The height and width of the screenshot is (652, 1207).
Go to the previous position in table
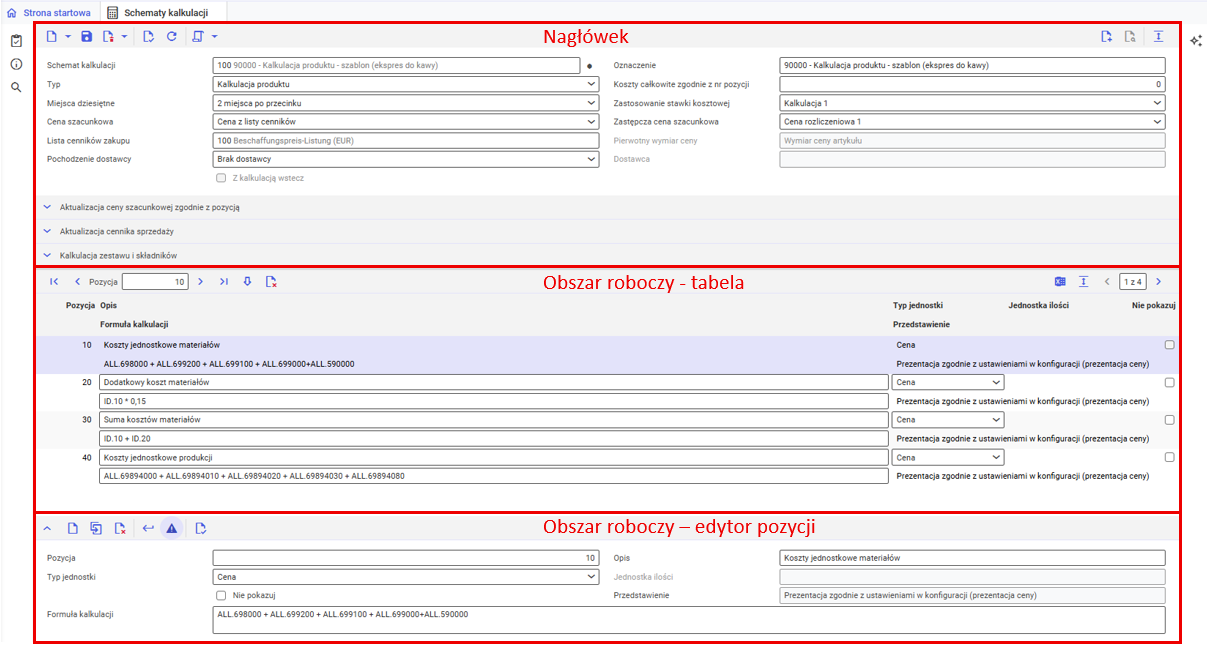[x=77, y=282]
